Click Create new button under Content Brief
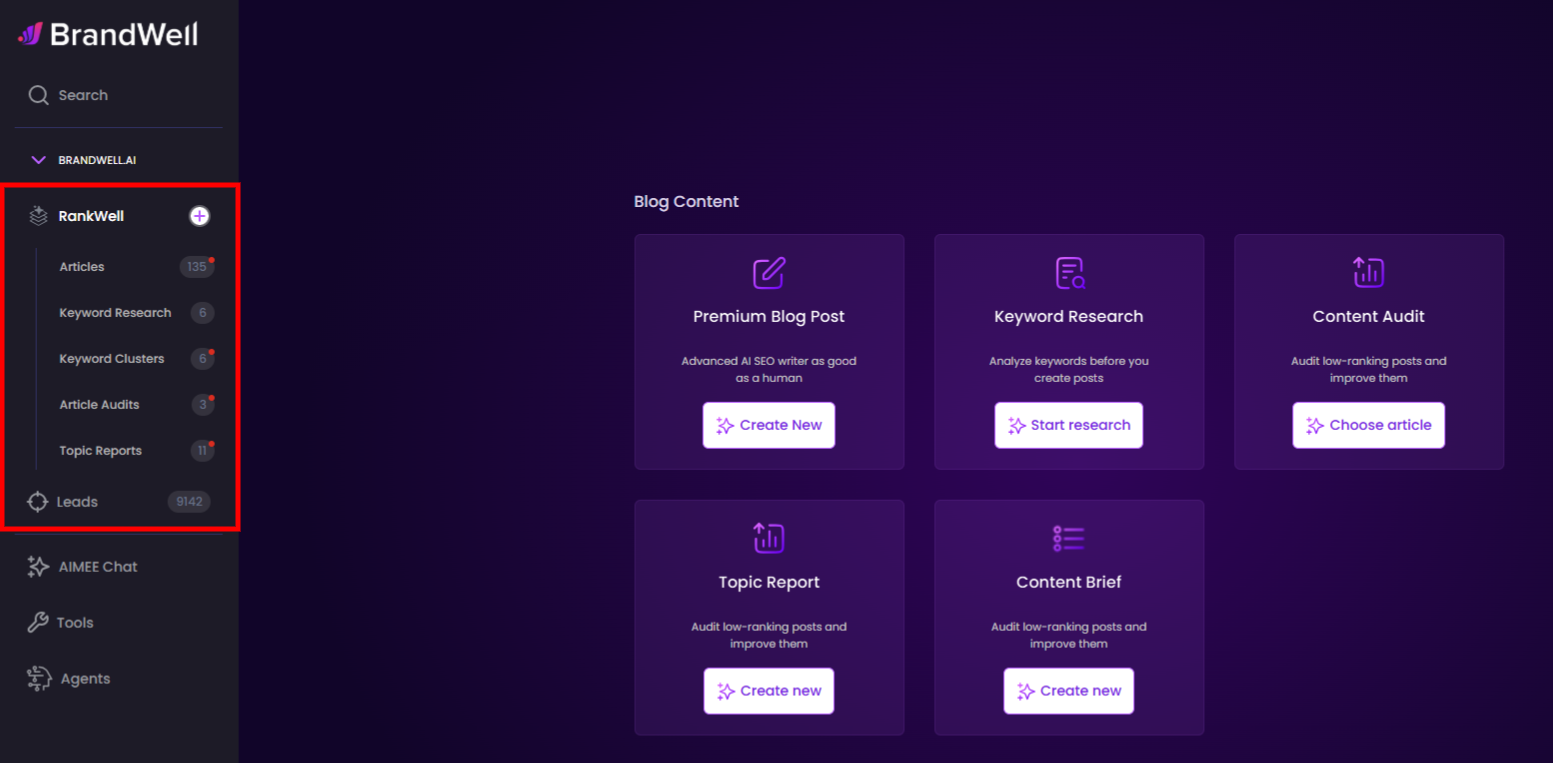1553x763 pixels. [1069, 691]
